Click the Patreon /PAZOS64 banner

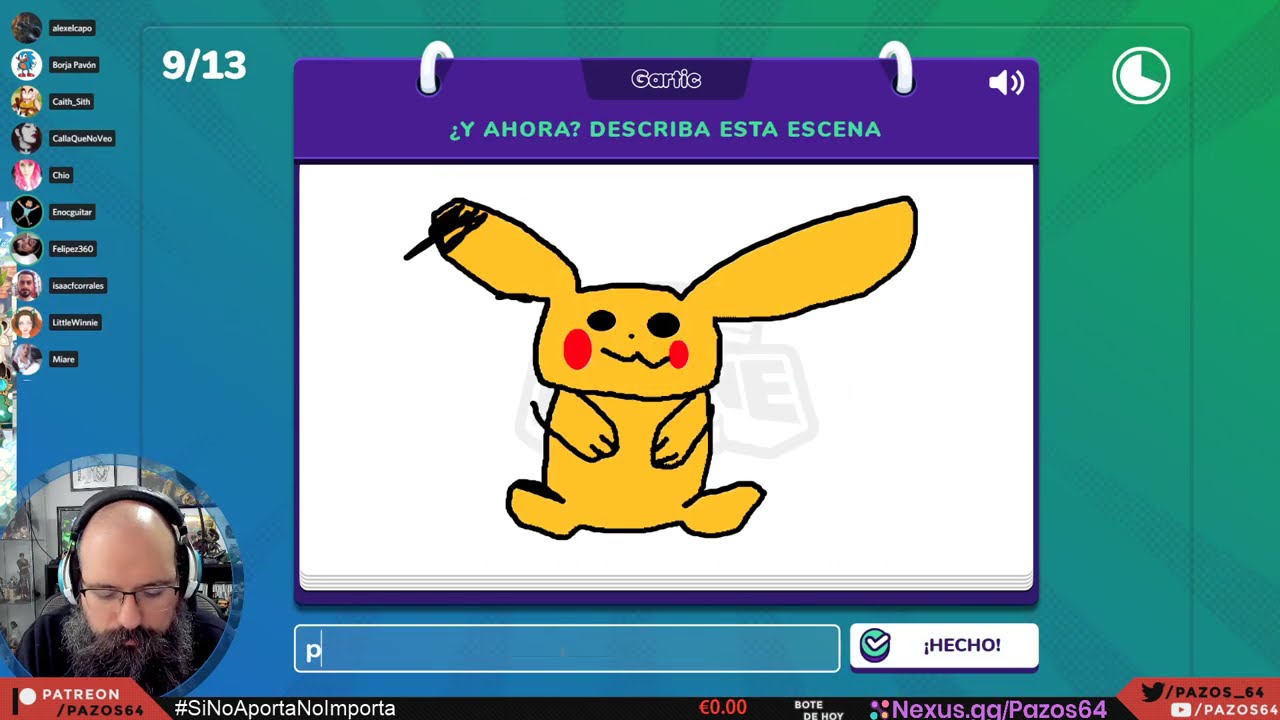[84, 702]
